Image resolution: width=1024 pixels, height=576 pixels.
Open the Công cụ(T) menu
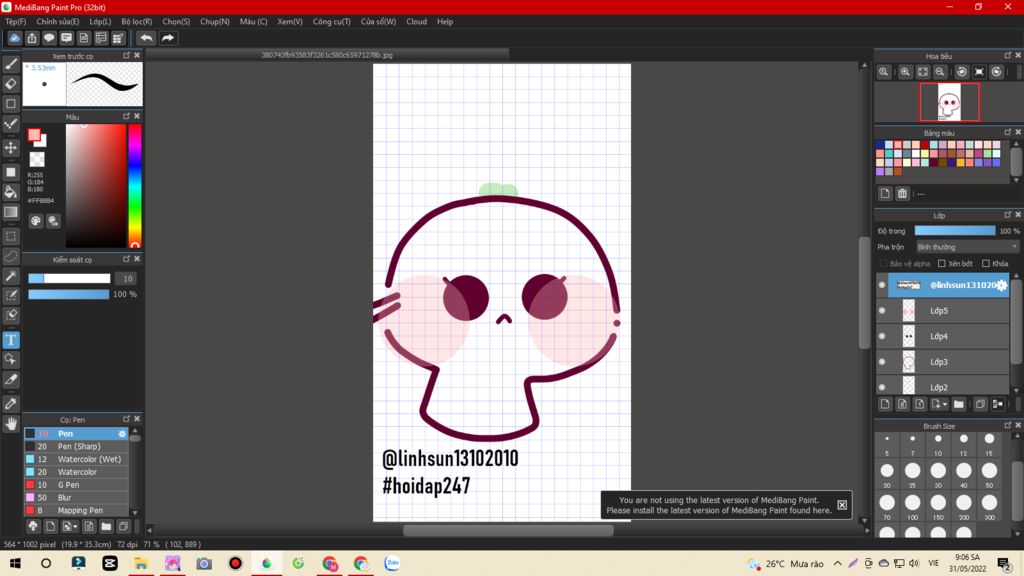click(331, 22)
